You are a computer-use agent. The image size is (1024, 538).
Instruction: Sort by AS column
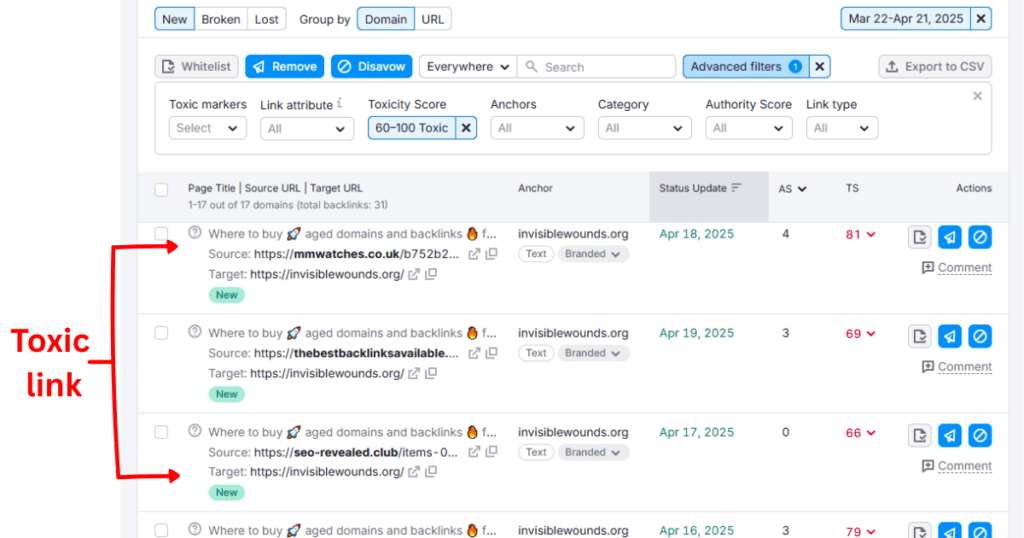(792, 189)
